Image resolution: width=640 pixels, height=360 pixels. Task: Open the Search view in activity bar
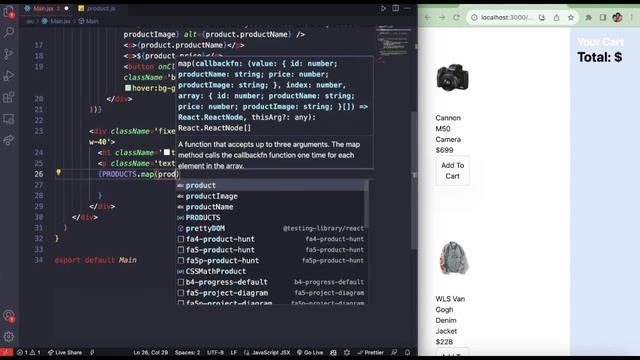click(9, 32)
